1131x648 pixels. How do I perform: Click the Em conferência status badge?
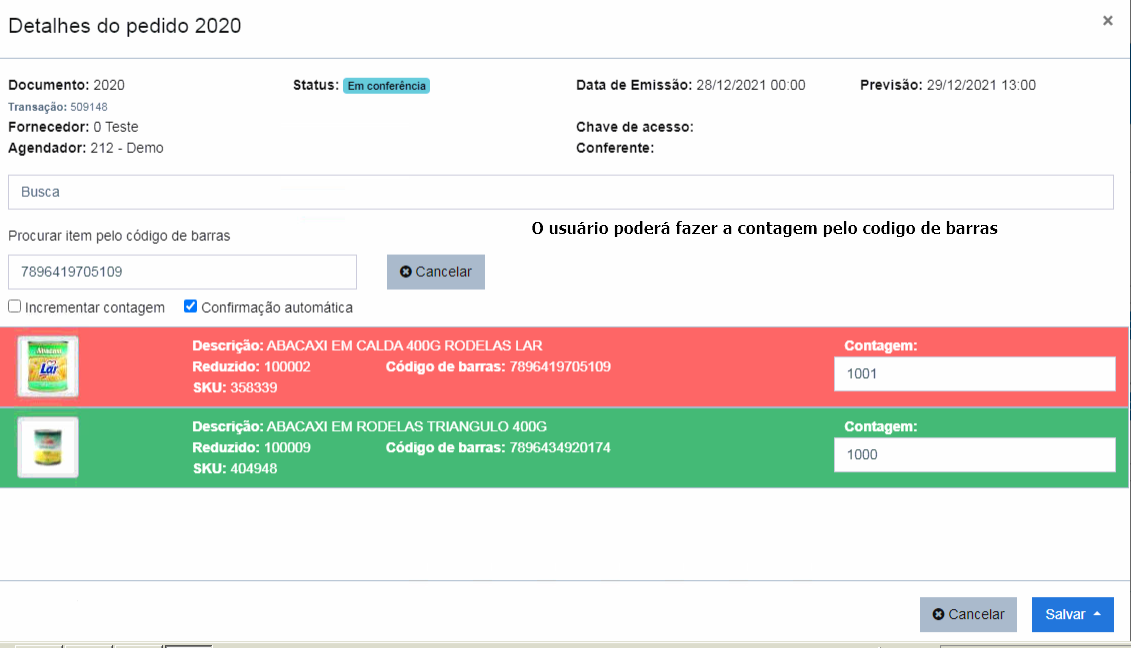tap(386, 86)
